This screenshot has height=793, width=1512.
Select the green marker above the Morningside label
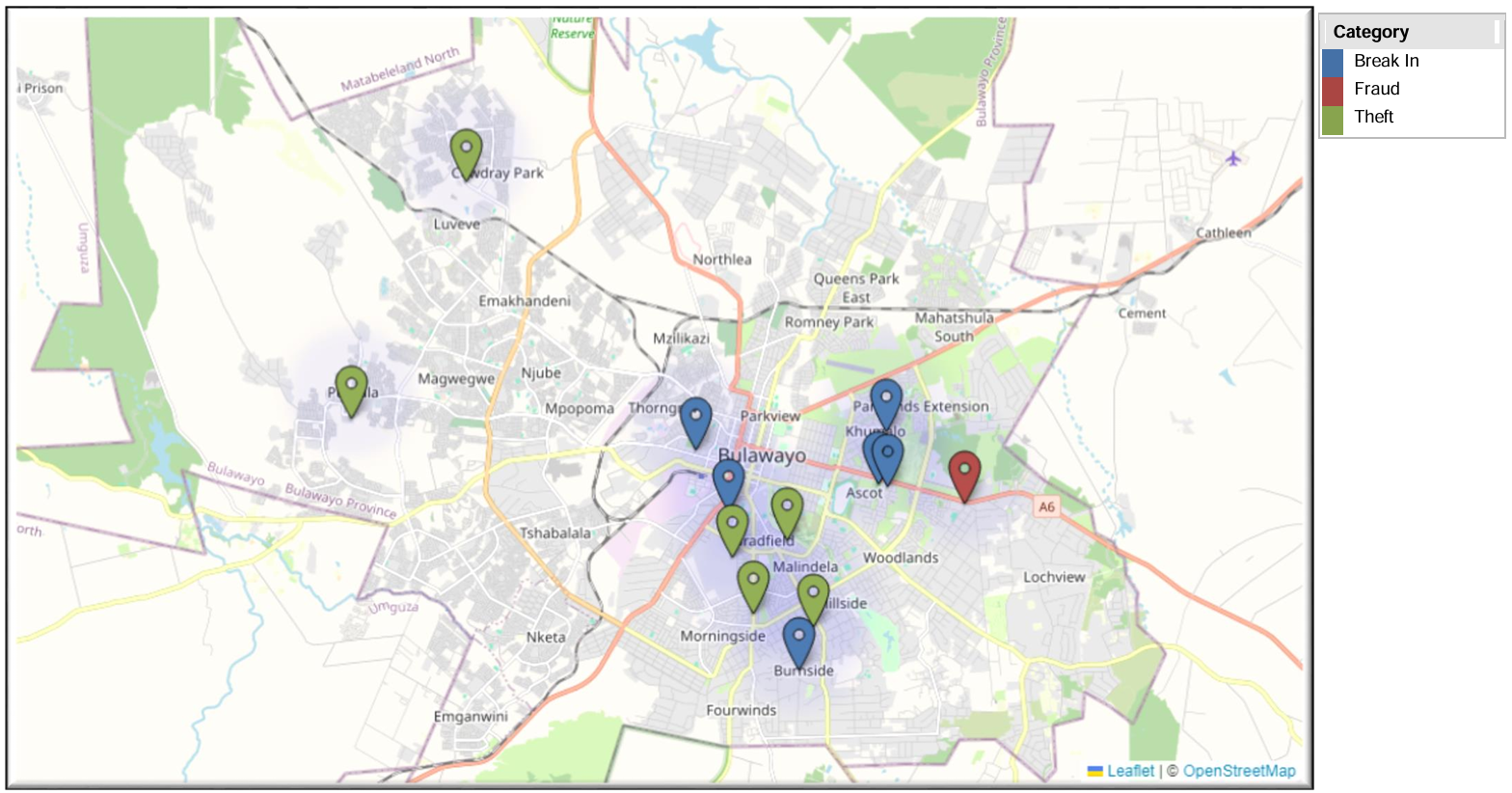[x=753, y=585]
